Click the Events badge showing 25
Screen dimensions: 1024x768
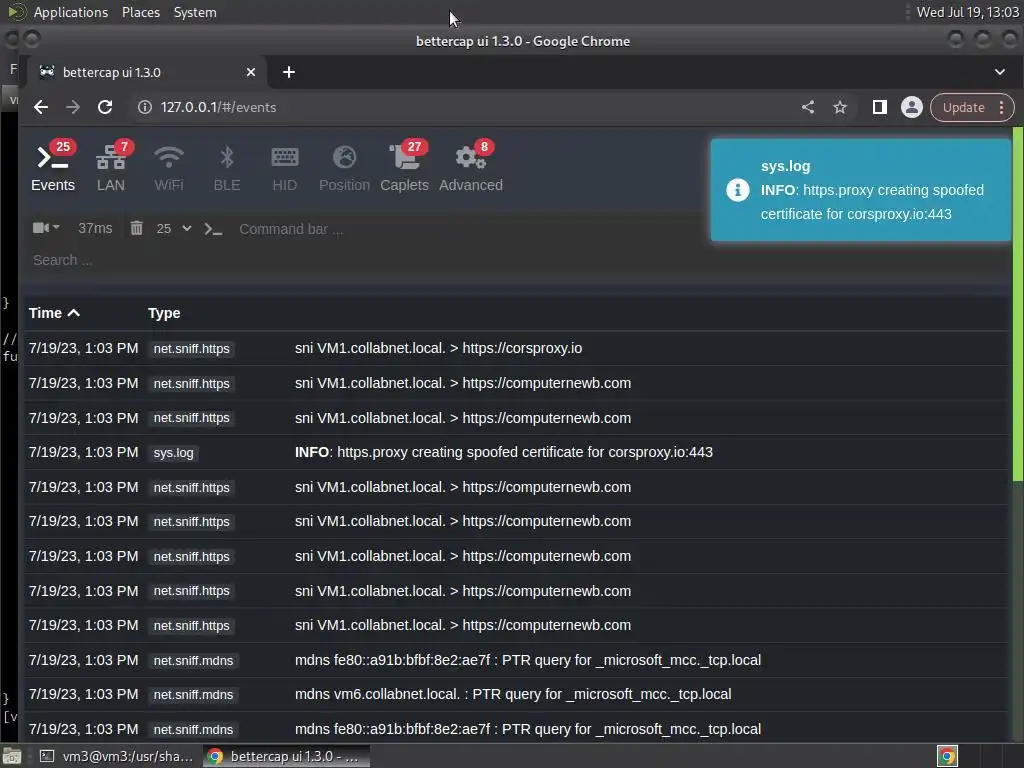tap(63, 147)
